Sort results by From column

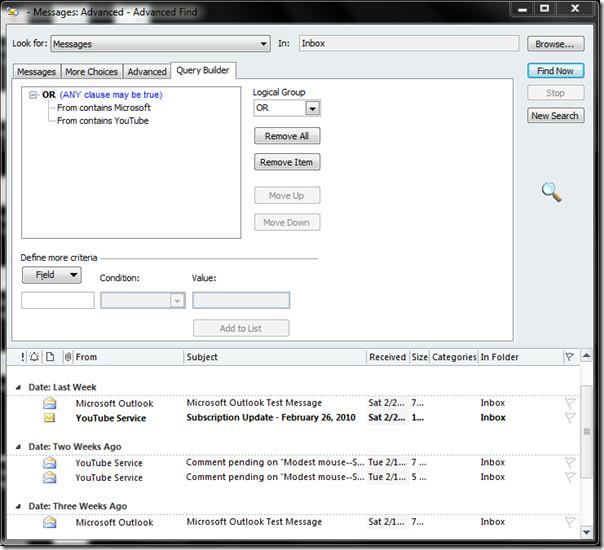coord(128,357)
